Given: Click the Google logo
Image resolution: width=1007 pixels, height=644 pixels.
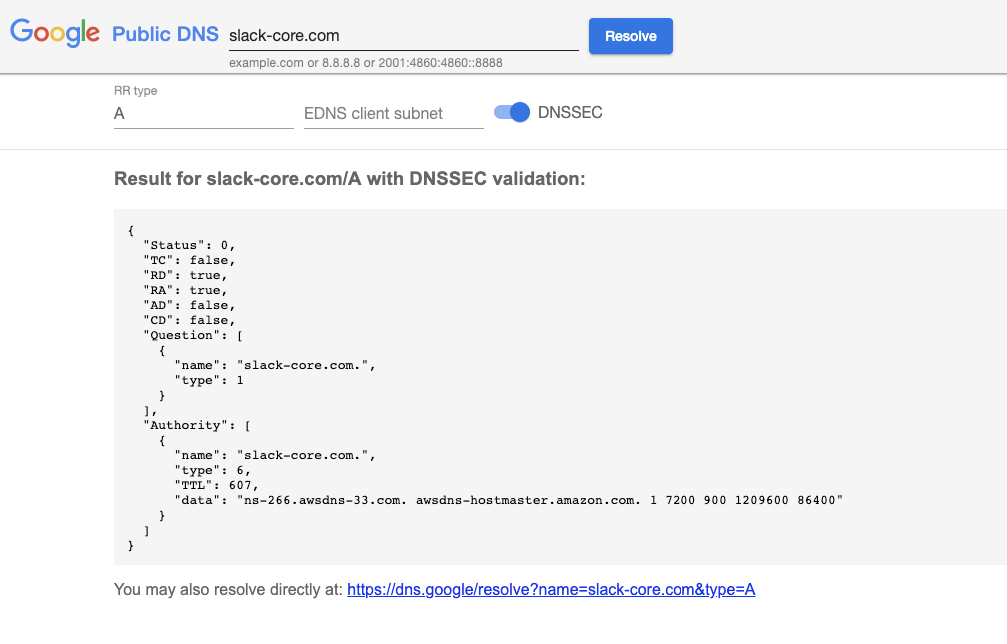Looking at the screenshot, I should [55, 33].
